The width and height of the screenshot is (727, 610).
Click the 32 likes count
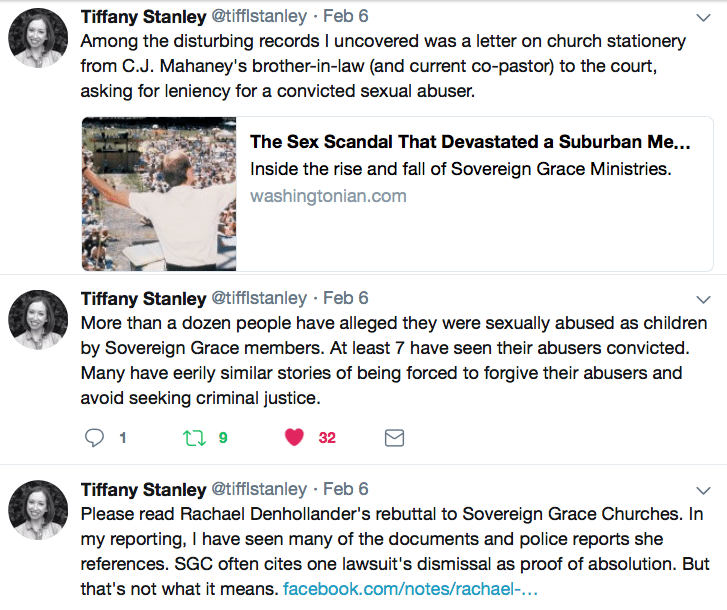(x=326, y=438)
